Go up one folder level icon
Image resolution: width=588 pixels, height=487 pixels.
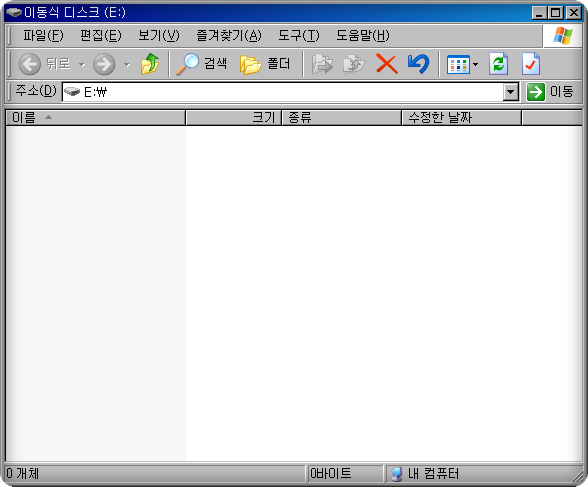point(150,64)
